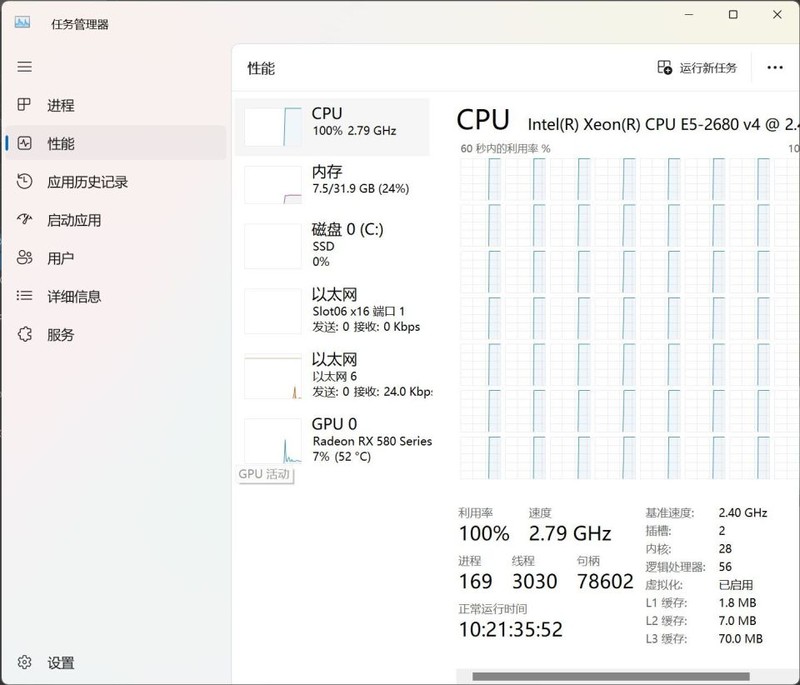Click the hamburger navigation menu icon

pos(25,67)
